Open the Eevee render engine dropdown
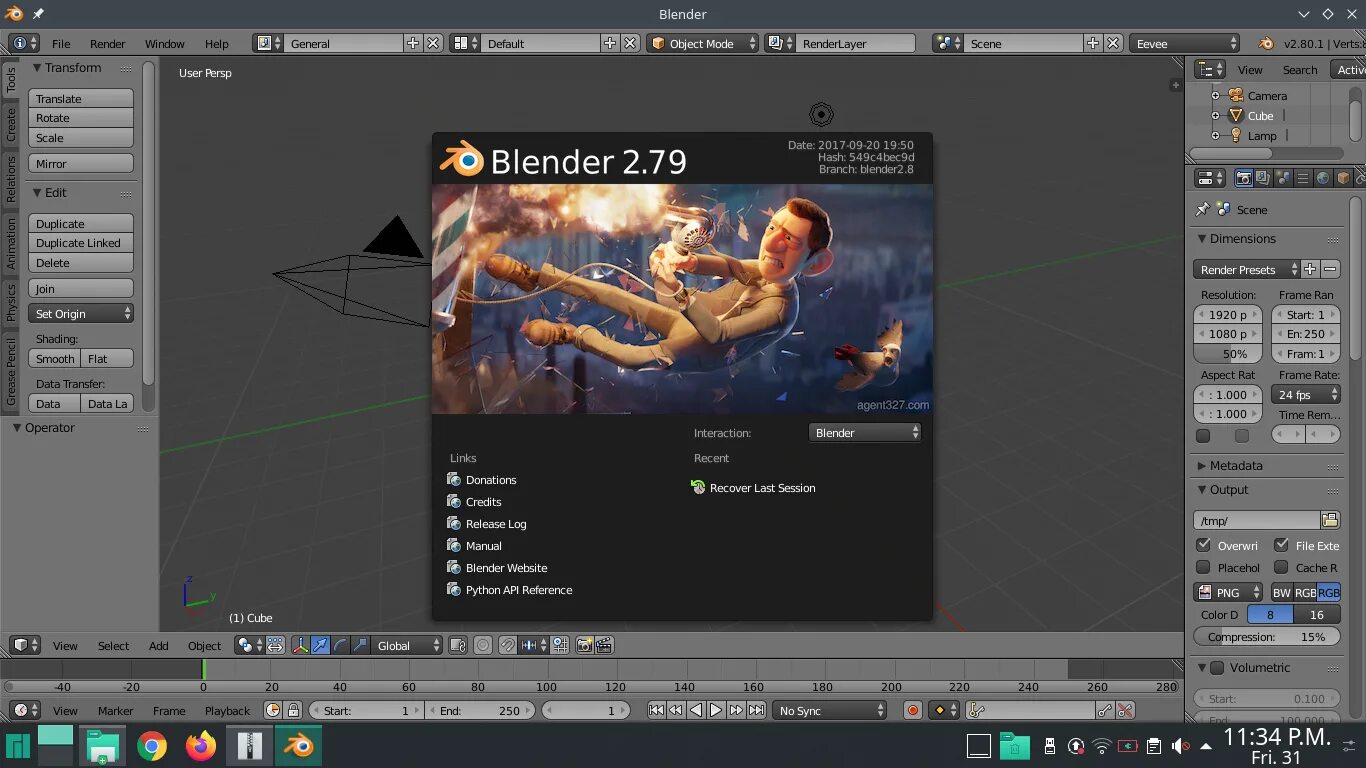 (1186, 43)
